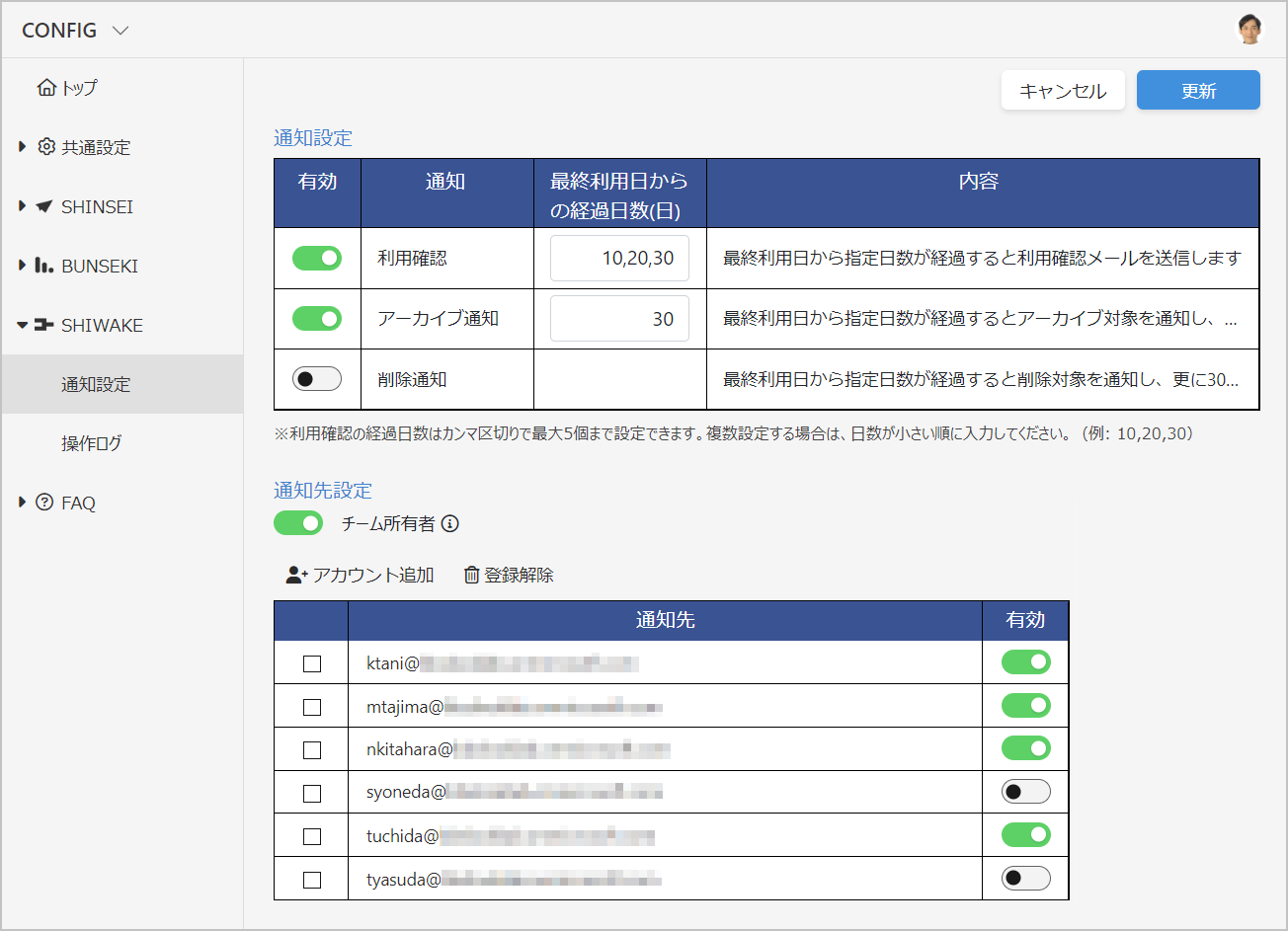Image resolution: width=1288 pixels, height=931 pixels.
Task: Click the bar chart BUNSEKI icon
Action: pos(44,266)
